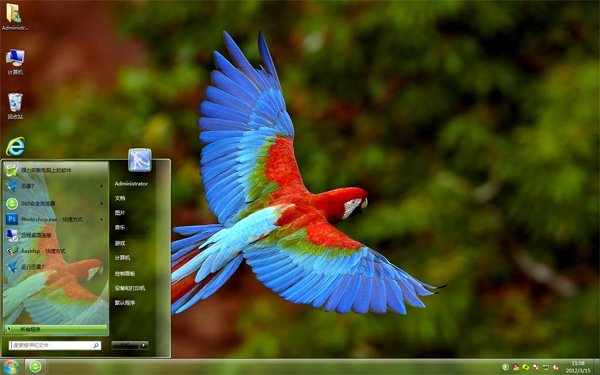Image resolution: width=600 pixels, height=375 pixels.
Task: Launch 迅雷7 from the Start menu
Action: (56, 186)
